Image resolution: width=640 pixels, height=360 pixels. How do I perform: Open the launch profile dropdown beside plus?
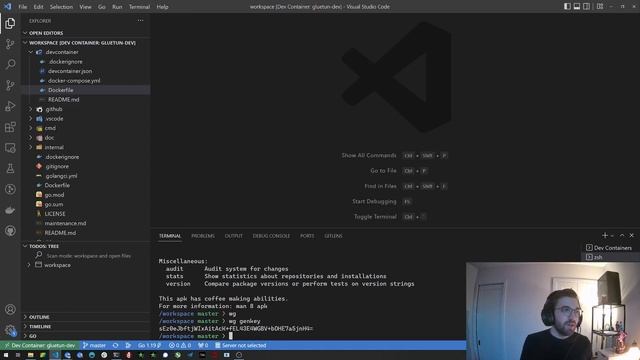click(x=612, y=236)
